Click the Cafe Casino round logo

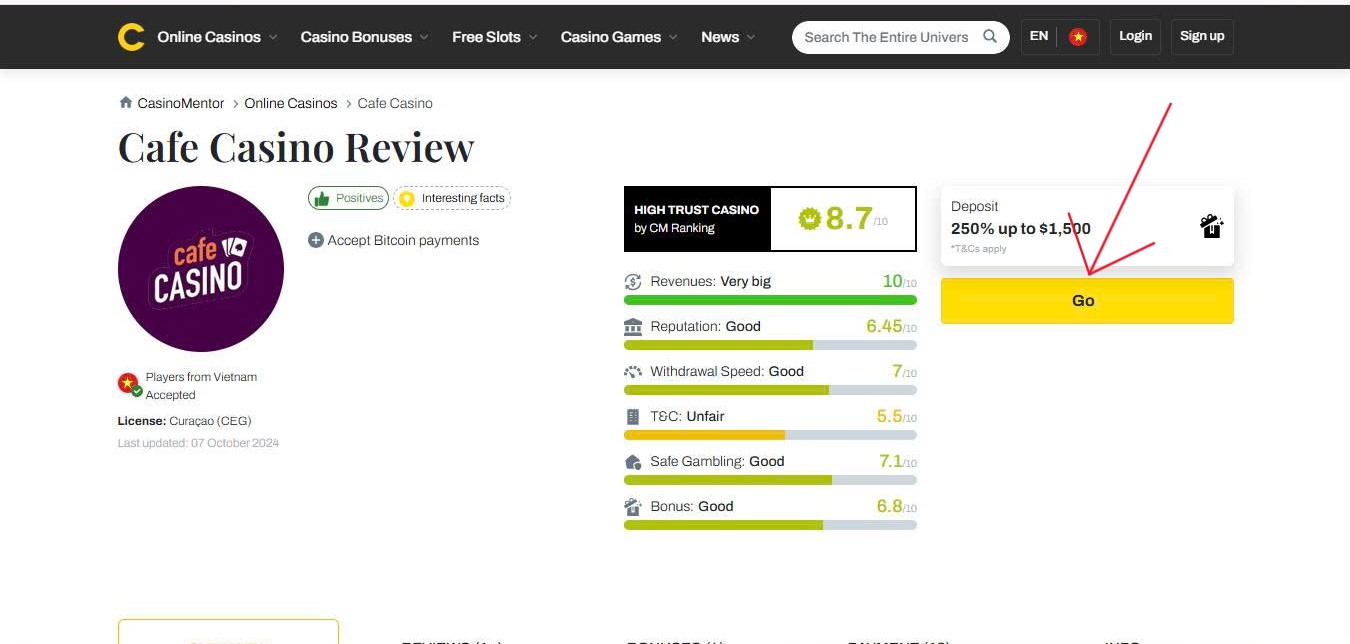click(201, 269)
